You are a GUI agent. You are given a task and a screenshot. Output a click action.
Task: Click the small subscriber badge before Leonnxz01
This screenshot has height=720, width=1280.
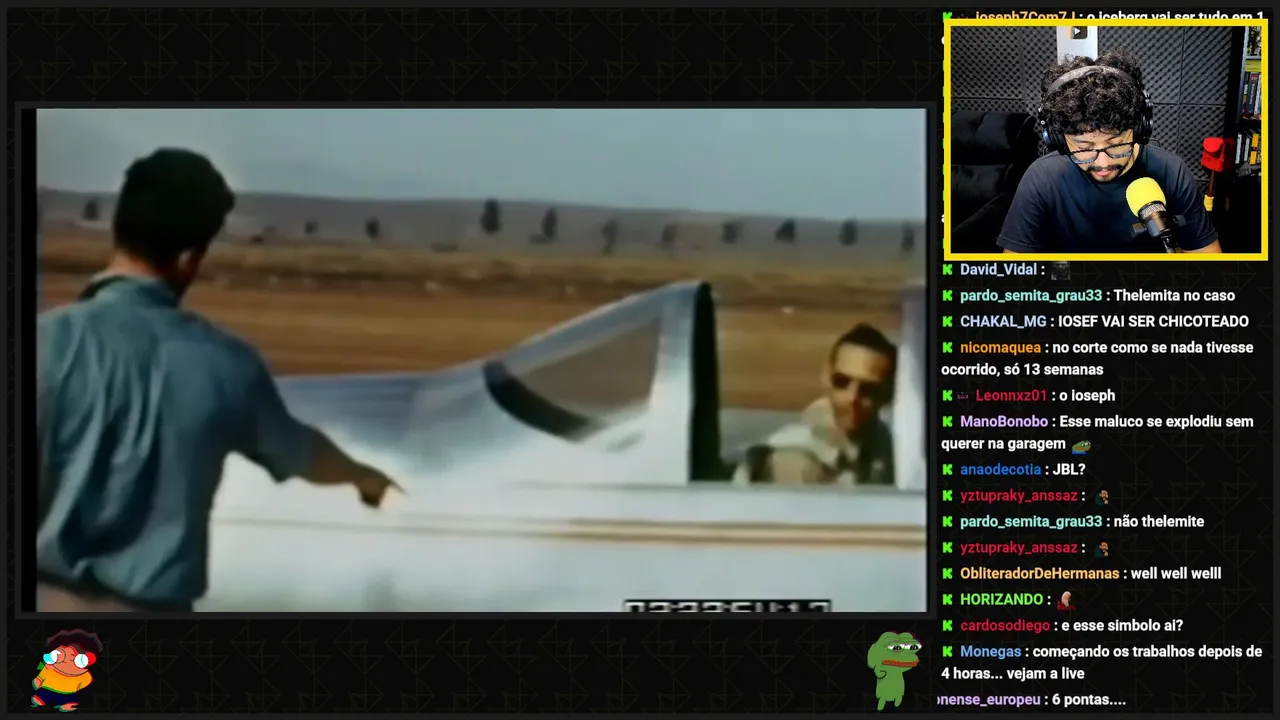pos(964,396)
